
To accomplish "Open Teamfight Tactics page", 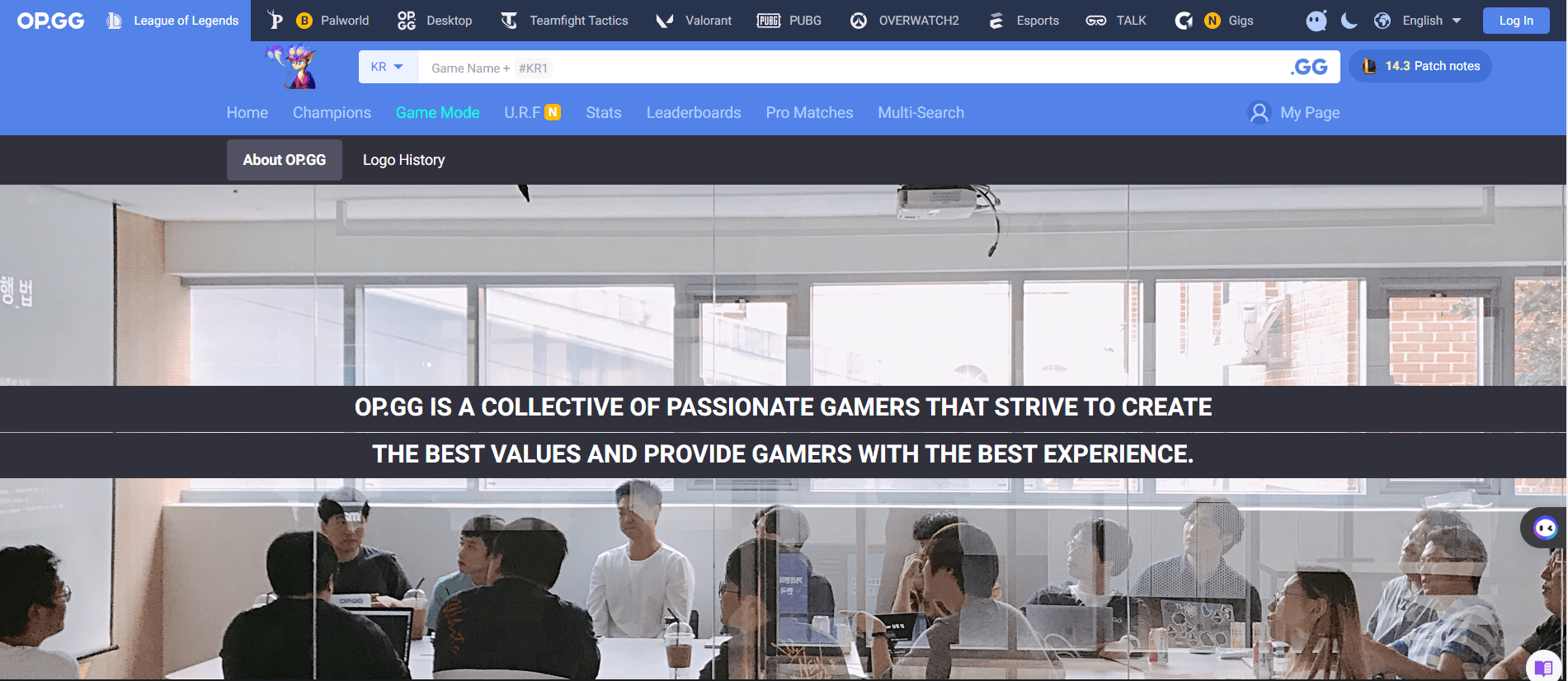I will point(578,21).
